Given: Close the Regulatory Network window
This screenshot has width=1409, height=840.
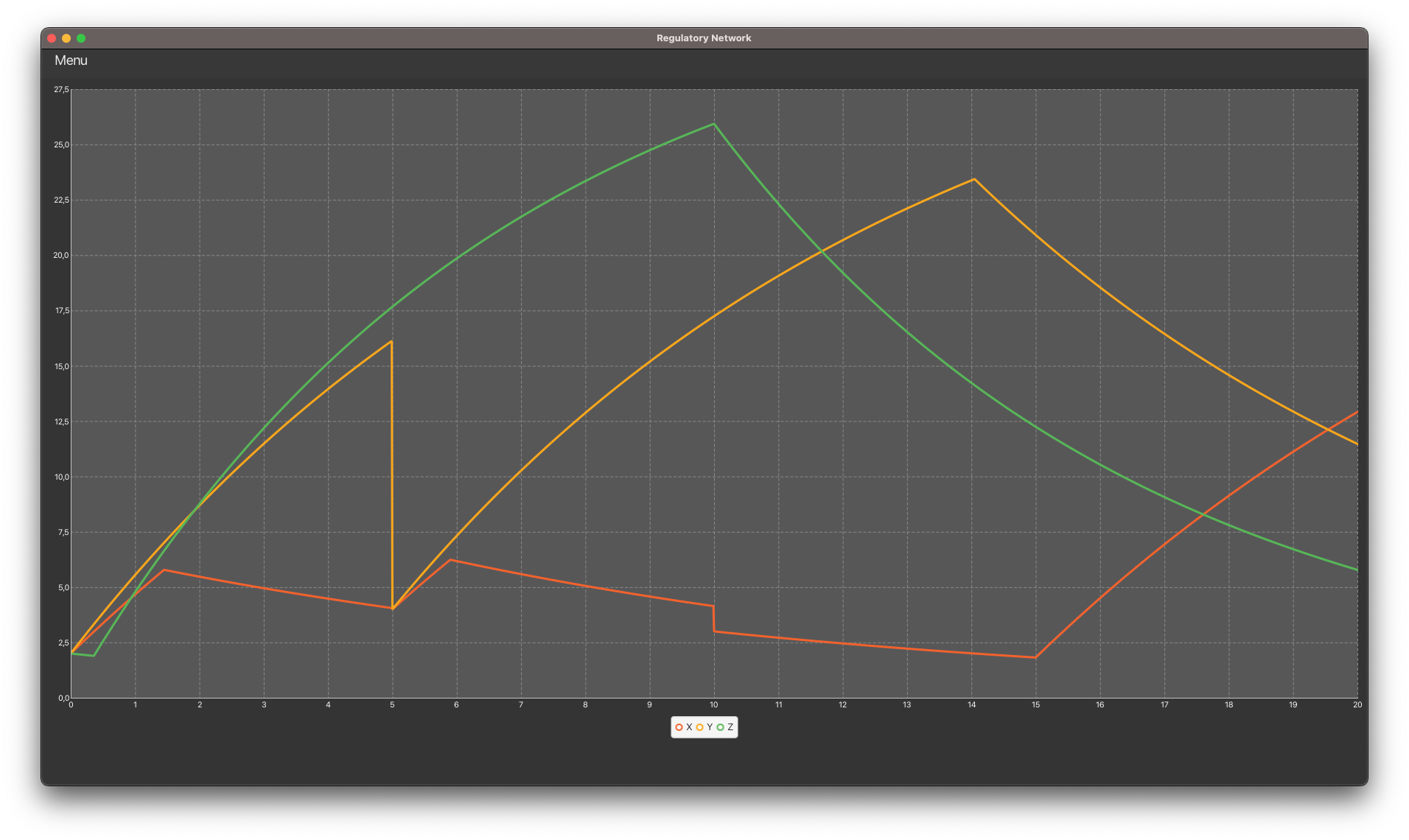Looking at the screenshot, I should (x=52, y=38).
